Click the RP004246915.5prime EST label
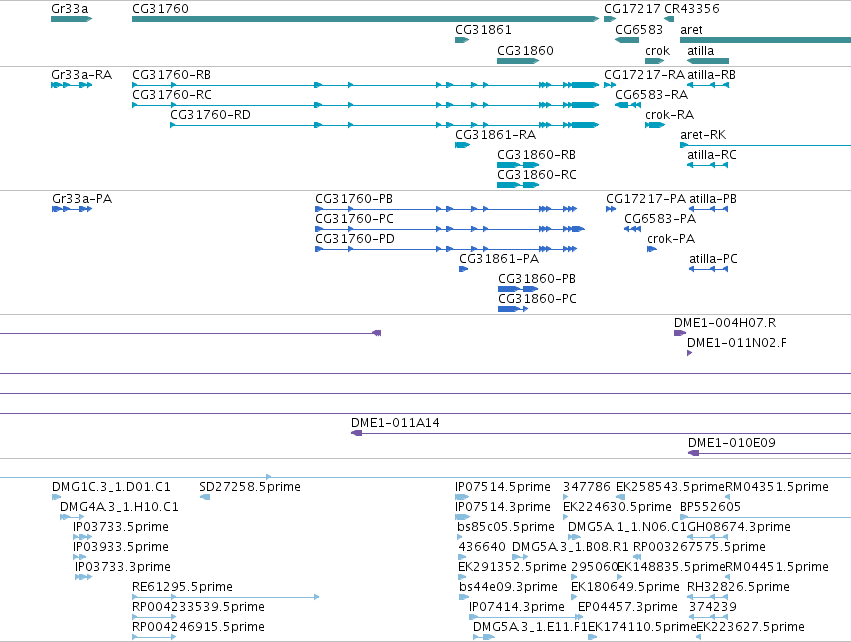 pos(198,627)
